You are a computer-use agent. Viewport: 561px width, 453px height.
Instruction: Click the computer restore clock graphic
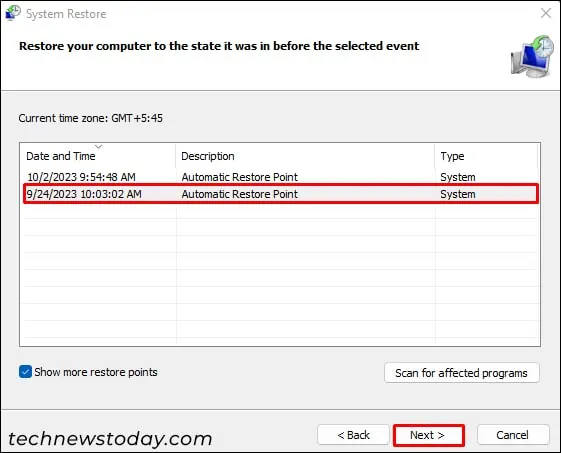tap(532, 56)
